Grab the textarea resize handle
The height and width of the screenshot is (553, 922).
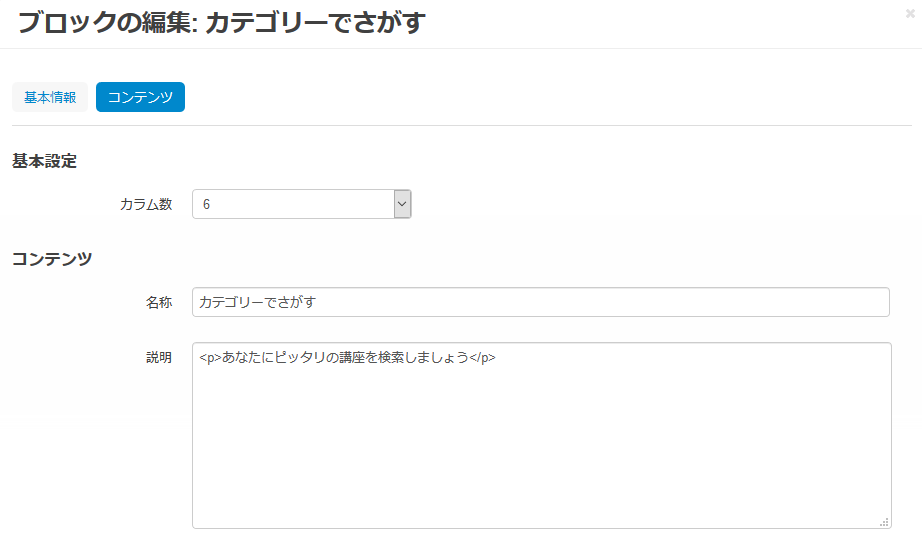tap(884, 521)
